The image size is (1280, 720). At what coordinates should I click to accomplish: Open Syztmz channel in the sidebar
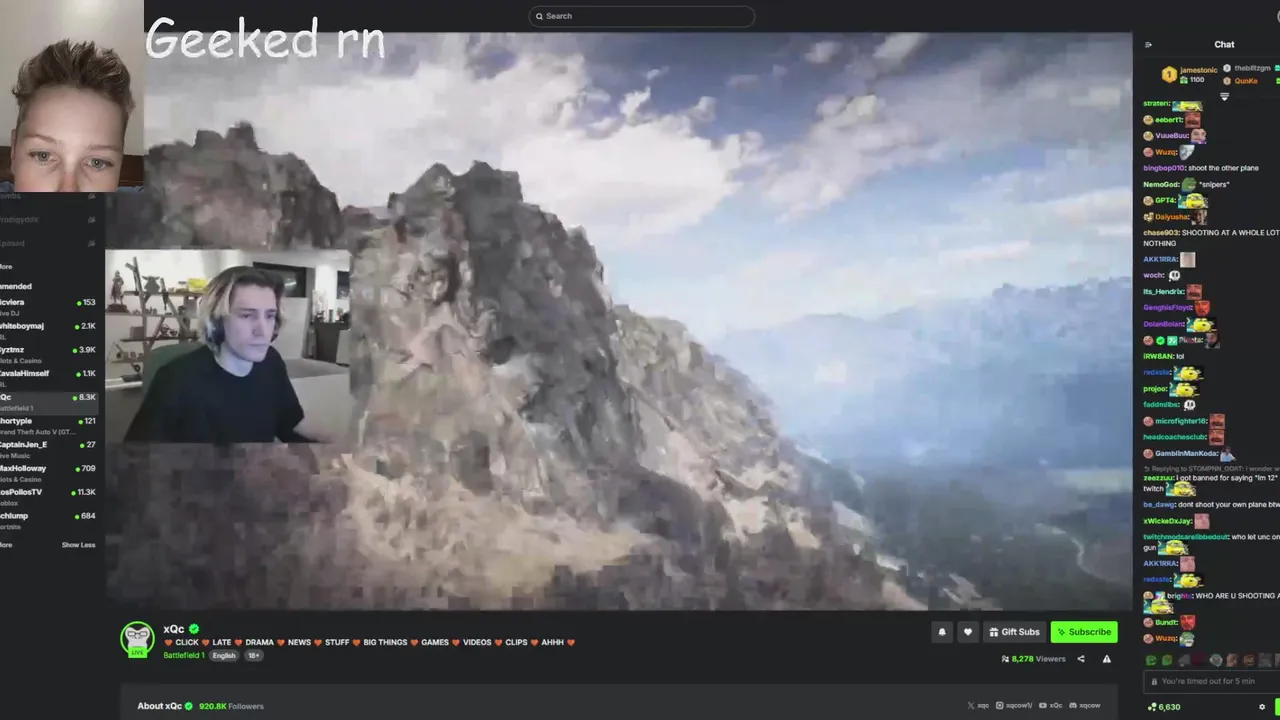point(48,355)
